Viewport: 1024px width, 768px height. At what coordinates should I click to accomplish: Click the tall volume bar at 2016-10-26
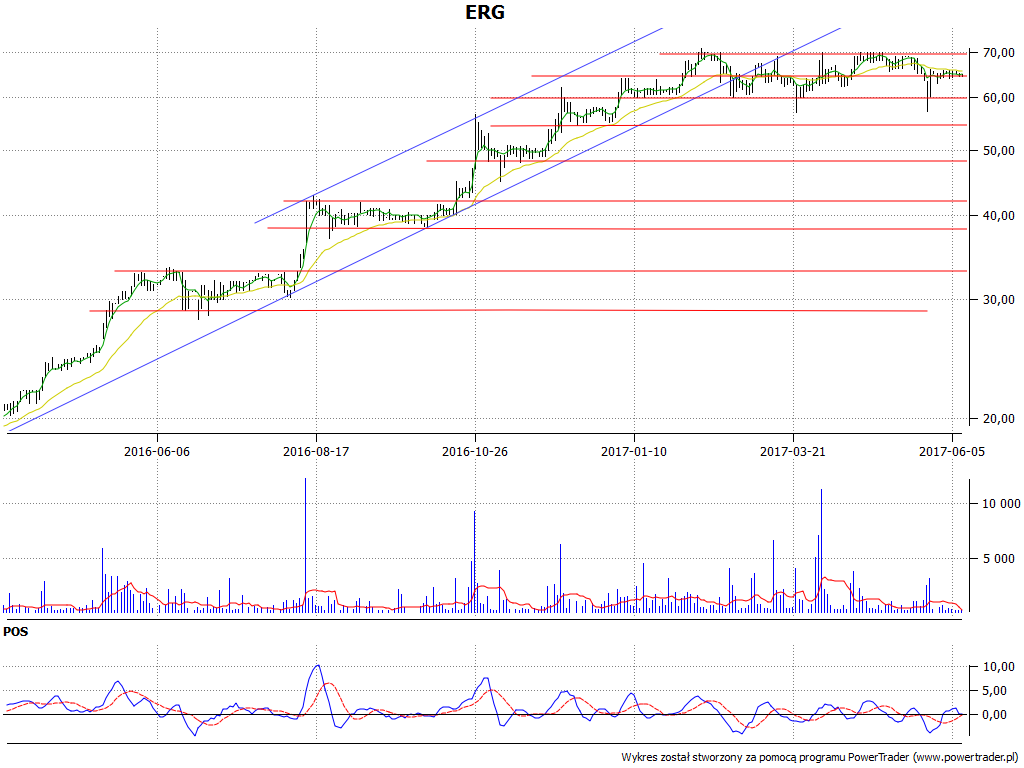(475, 561)
